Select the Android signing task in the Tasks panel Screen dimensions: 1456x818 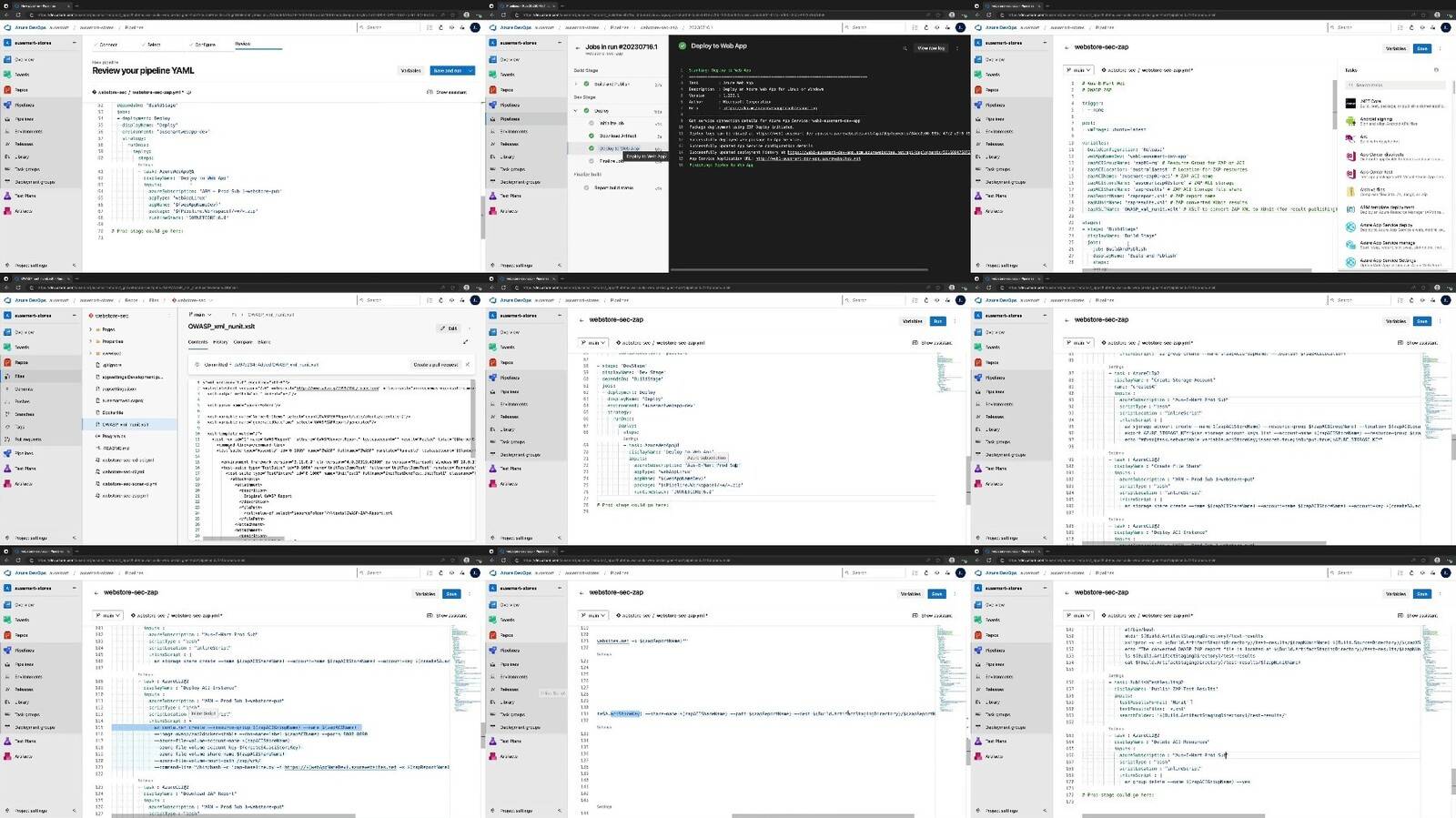(x=1395, y=121)
